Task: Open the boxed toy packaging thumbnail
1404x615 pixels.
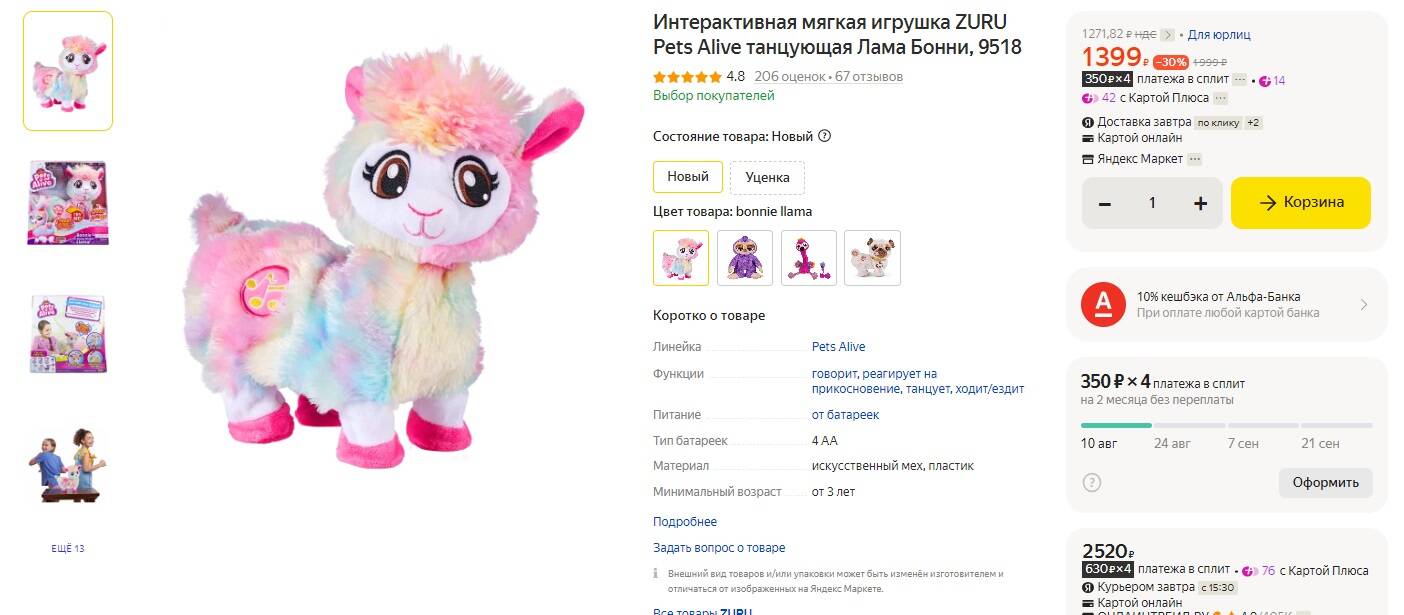Action: coord(68,202)
